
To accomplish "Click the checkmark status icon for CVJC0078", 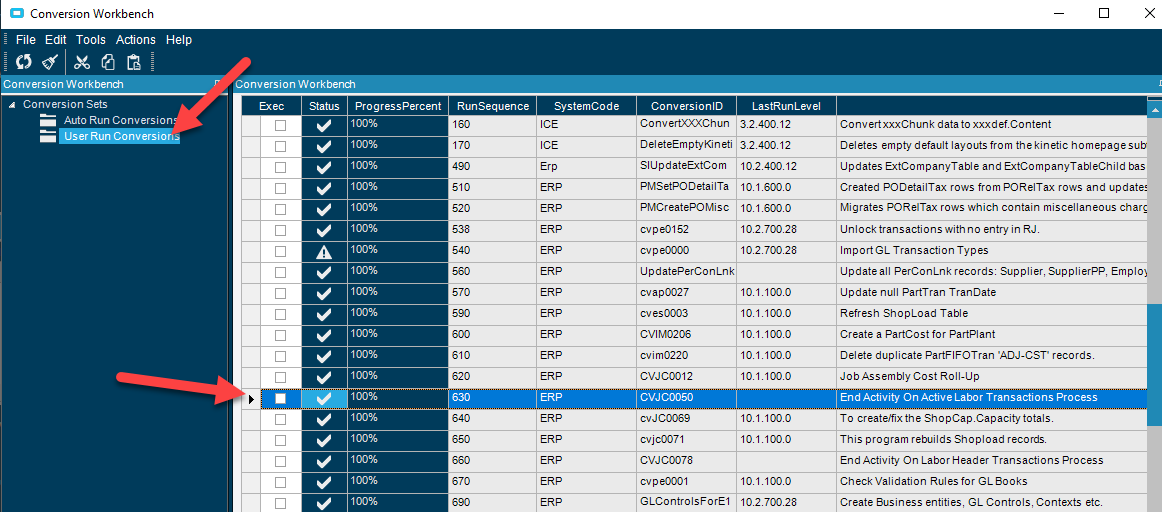I will pyautogui.click(x=324, y=462).
